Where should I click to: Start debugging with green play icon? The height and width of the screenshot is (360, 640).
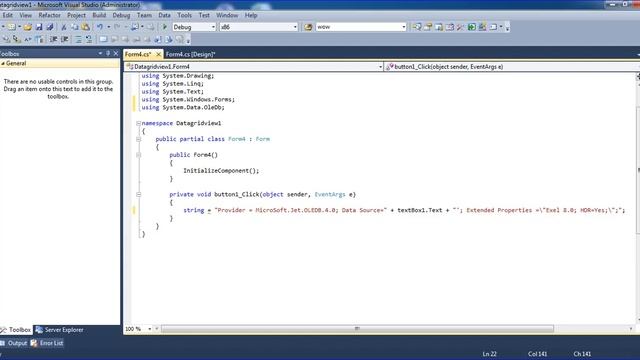click(x=164, y=27)
